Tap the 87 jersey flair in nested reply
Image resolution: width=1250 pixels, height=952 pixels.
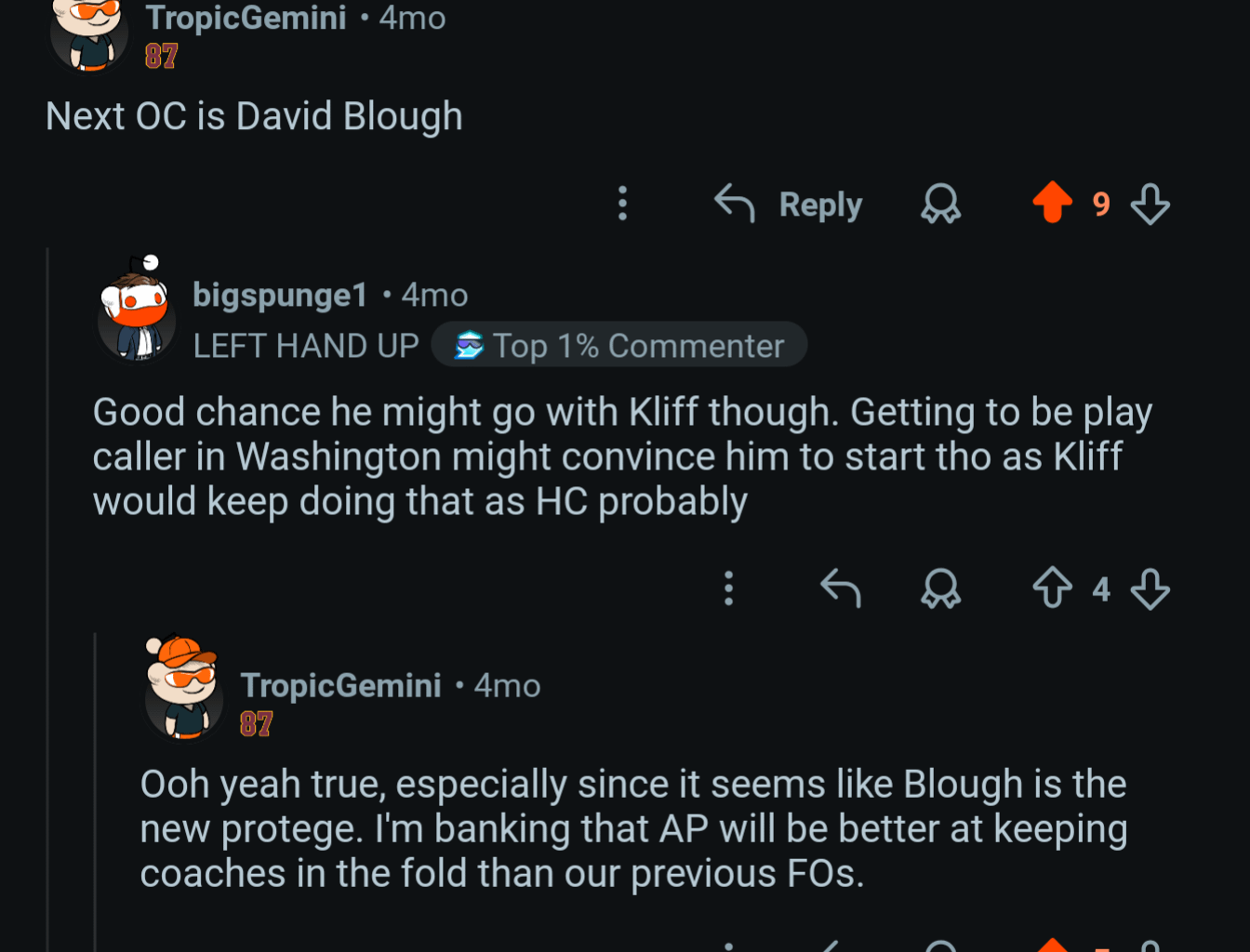(x=256, y=724)
